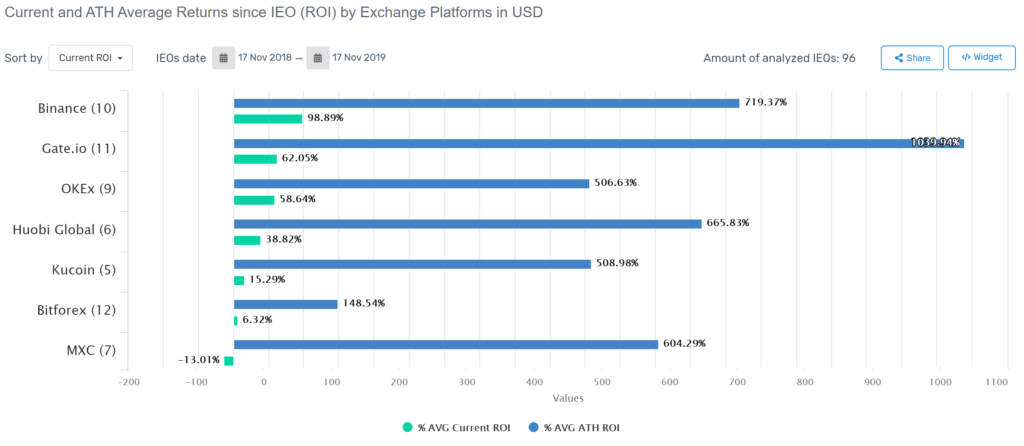
Task: Click the Share button
Action: [x=912, y=57]
